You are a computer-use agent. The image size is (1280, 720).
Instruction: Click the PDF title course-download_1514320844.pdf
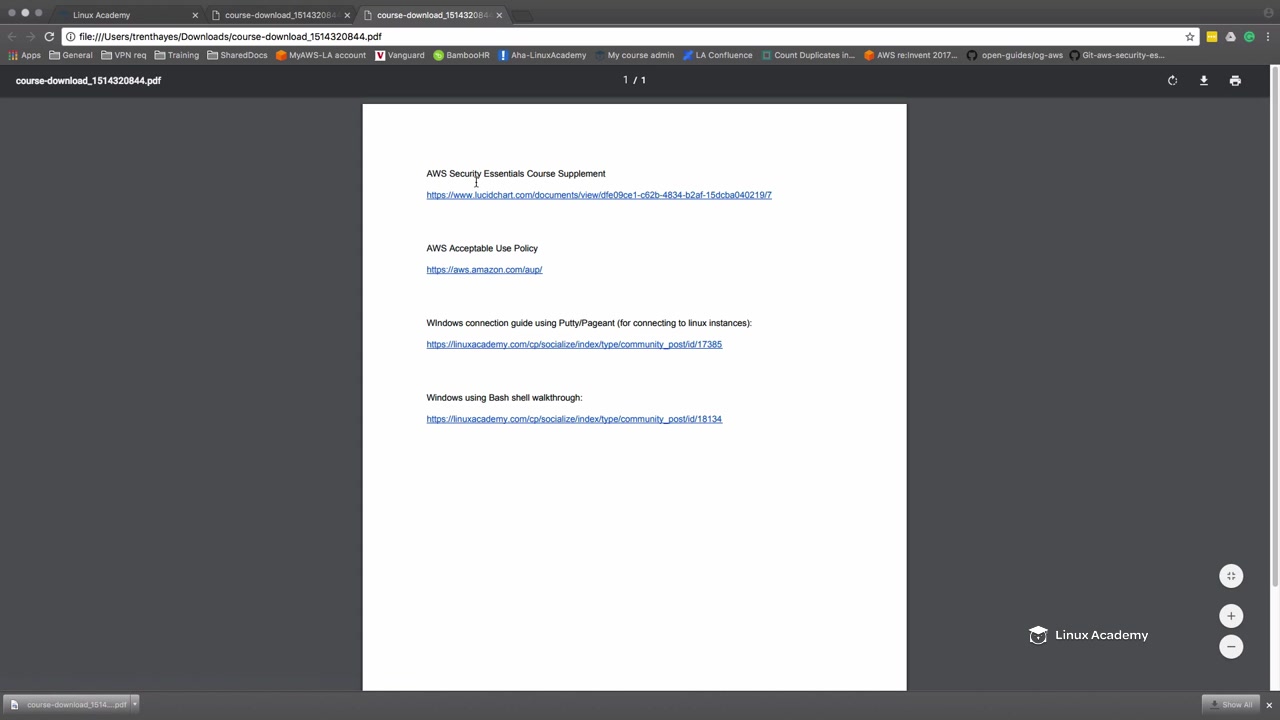tap(88, 81)
